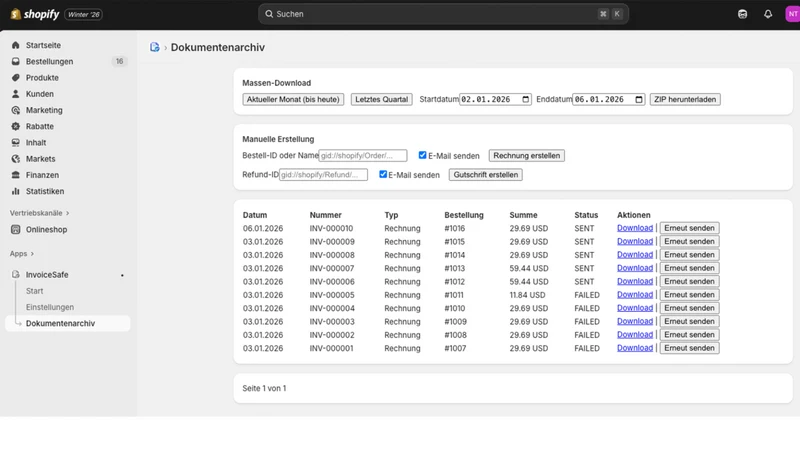The width and height of the screenshot is (800, 450).
Task: Click FAILED status of INV-000003
Action: pos(587,321)
